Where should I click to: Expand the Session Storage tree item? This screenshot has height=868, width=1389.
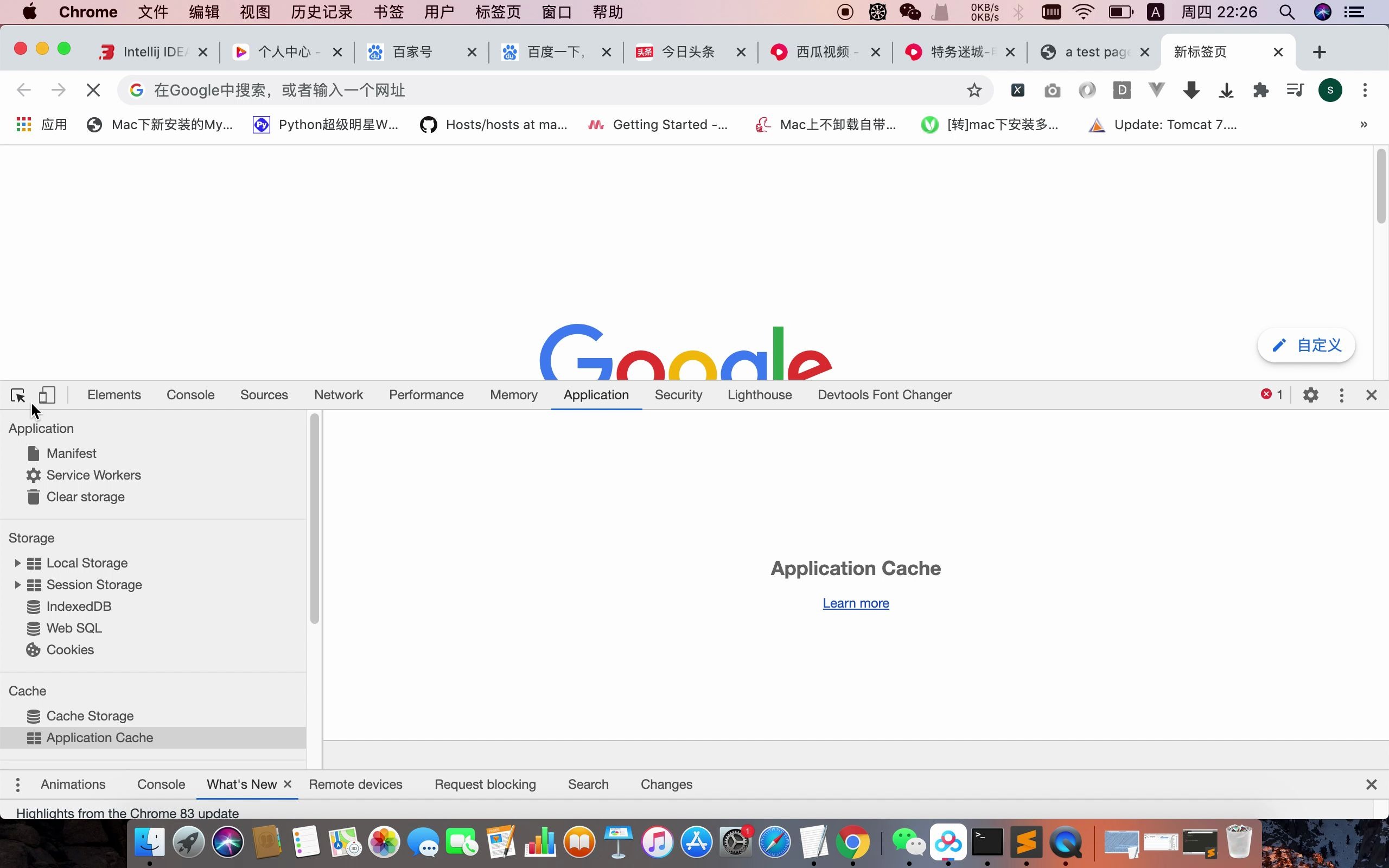tap(17, 584)
